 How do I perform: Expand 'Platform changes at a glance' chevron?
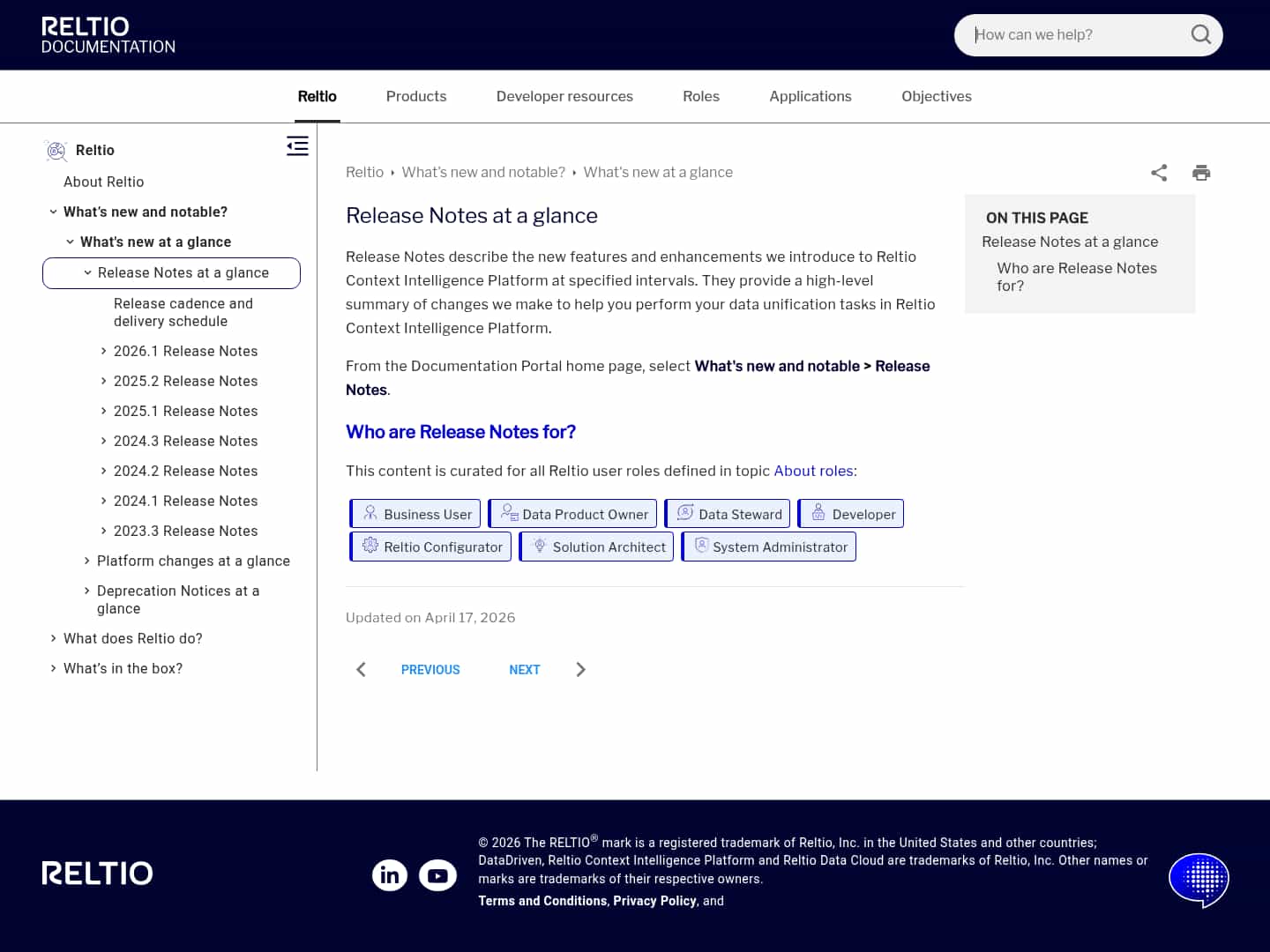(x=86, y=561)
